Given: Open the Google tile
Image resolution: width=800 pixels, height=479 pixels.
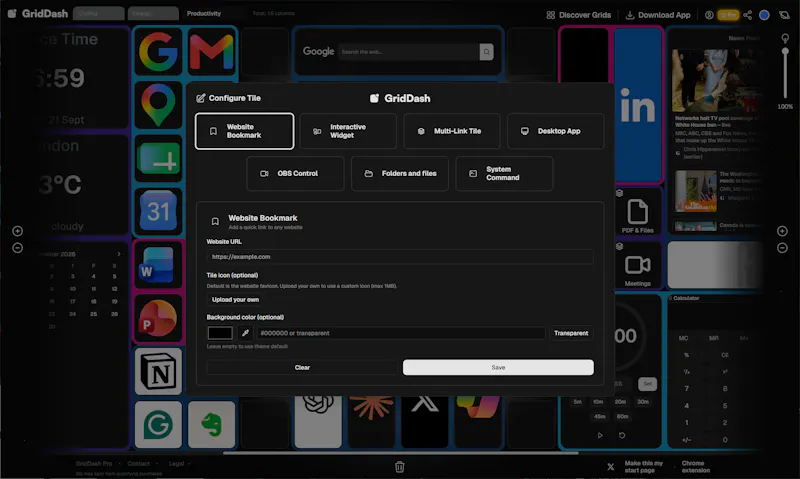Looking at the screenshot, I should click(x=158, y=52).
